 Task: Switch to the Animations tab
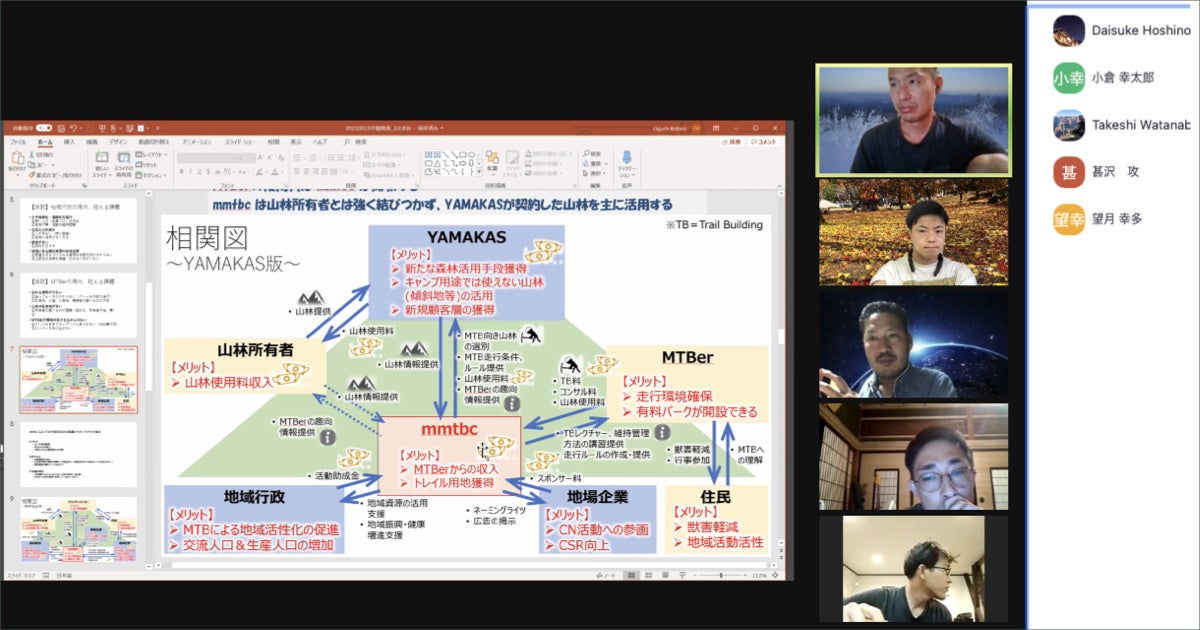click(x=197, y=142)
